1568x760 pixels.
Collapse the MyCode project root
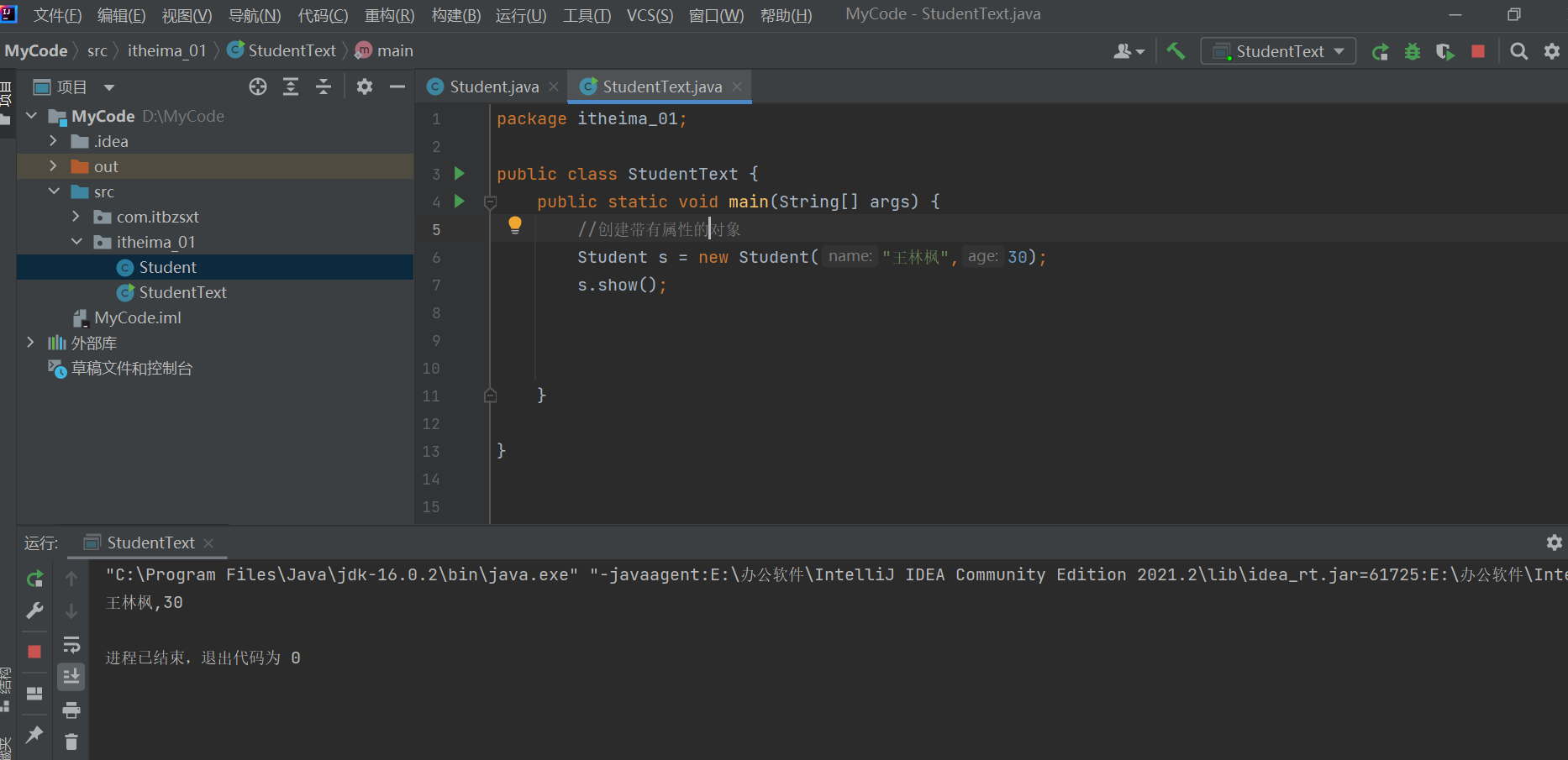(31, 115)
